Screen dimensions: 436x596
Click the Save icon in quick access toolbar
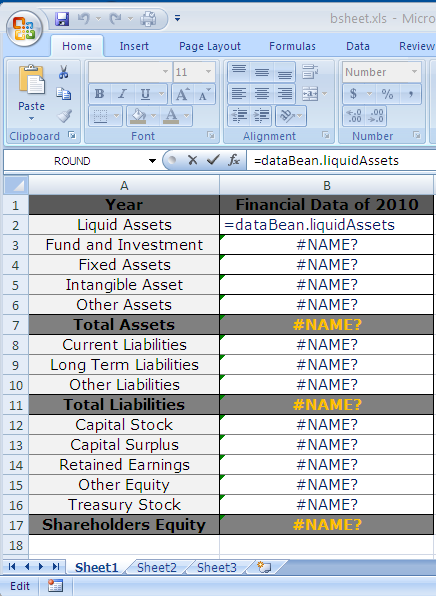tap(62, 19)
